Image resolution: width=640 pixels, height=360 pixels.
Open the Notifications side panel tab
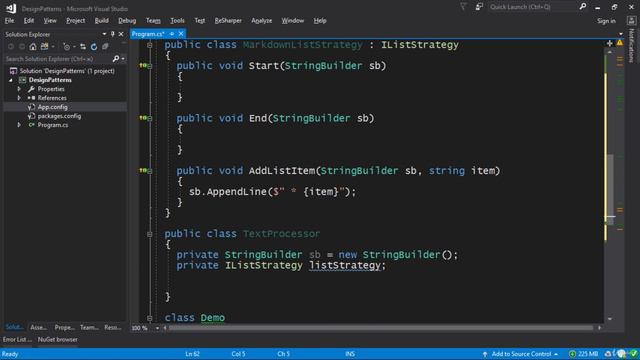click(631, 45)
